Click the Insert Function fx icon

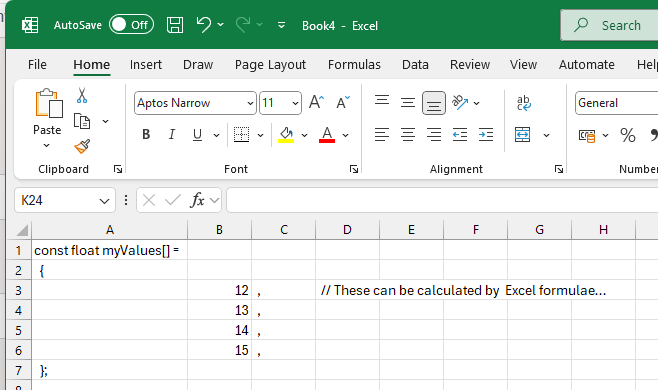click(197, 200)
